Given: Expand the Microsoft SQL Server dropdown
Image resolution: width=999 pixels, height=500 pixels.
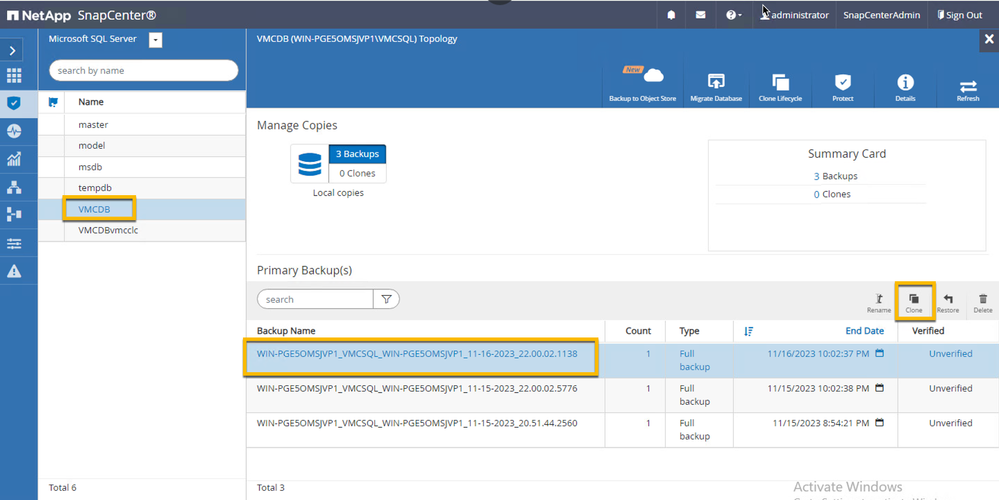Looking at the screenshot, I should 156,39.
